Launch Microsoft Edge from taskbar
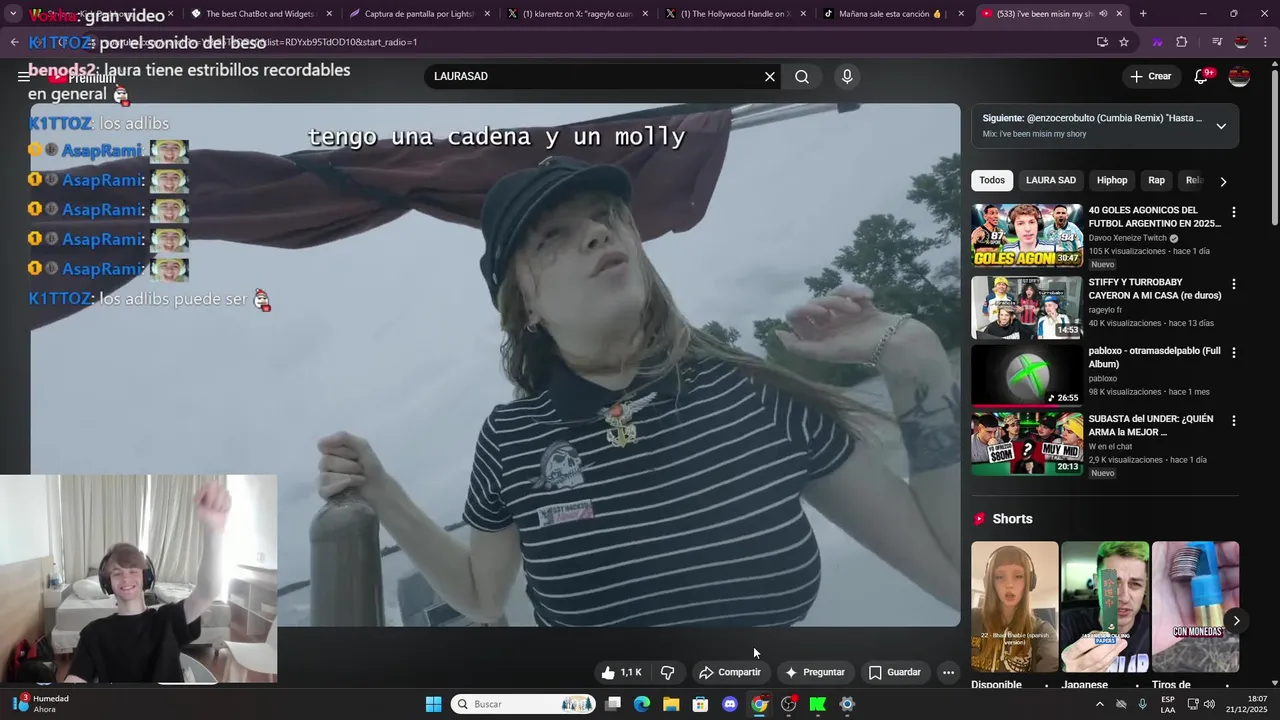The height and width of the screenshot is (720, 1280). [x=642, y=704]
